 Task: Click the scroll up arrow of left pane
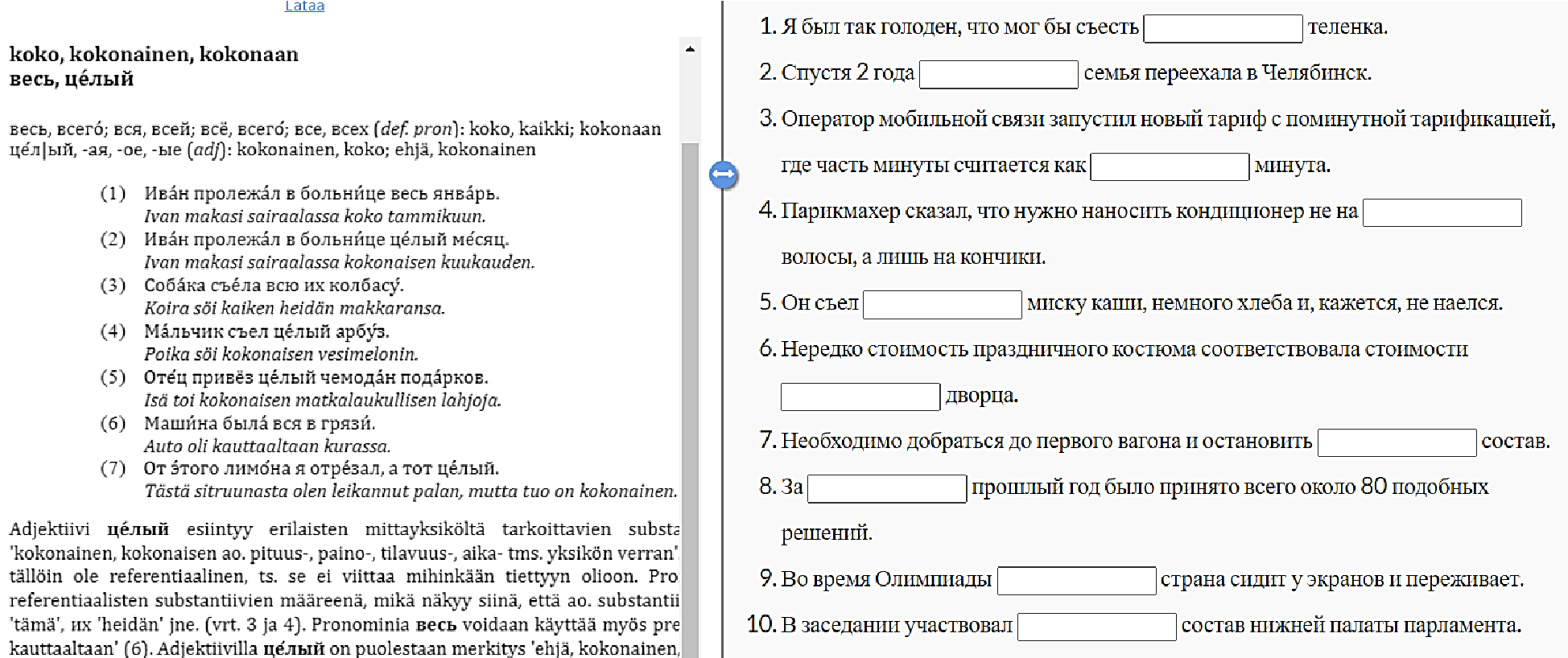pos(690,49)
